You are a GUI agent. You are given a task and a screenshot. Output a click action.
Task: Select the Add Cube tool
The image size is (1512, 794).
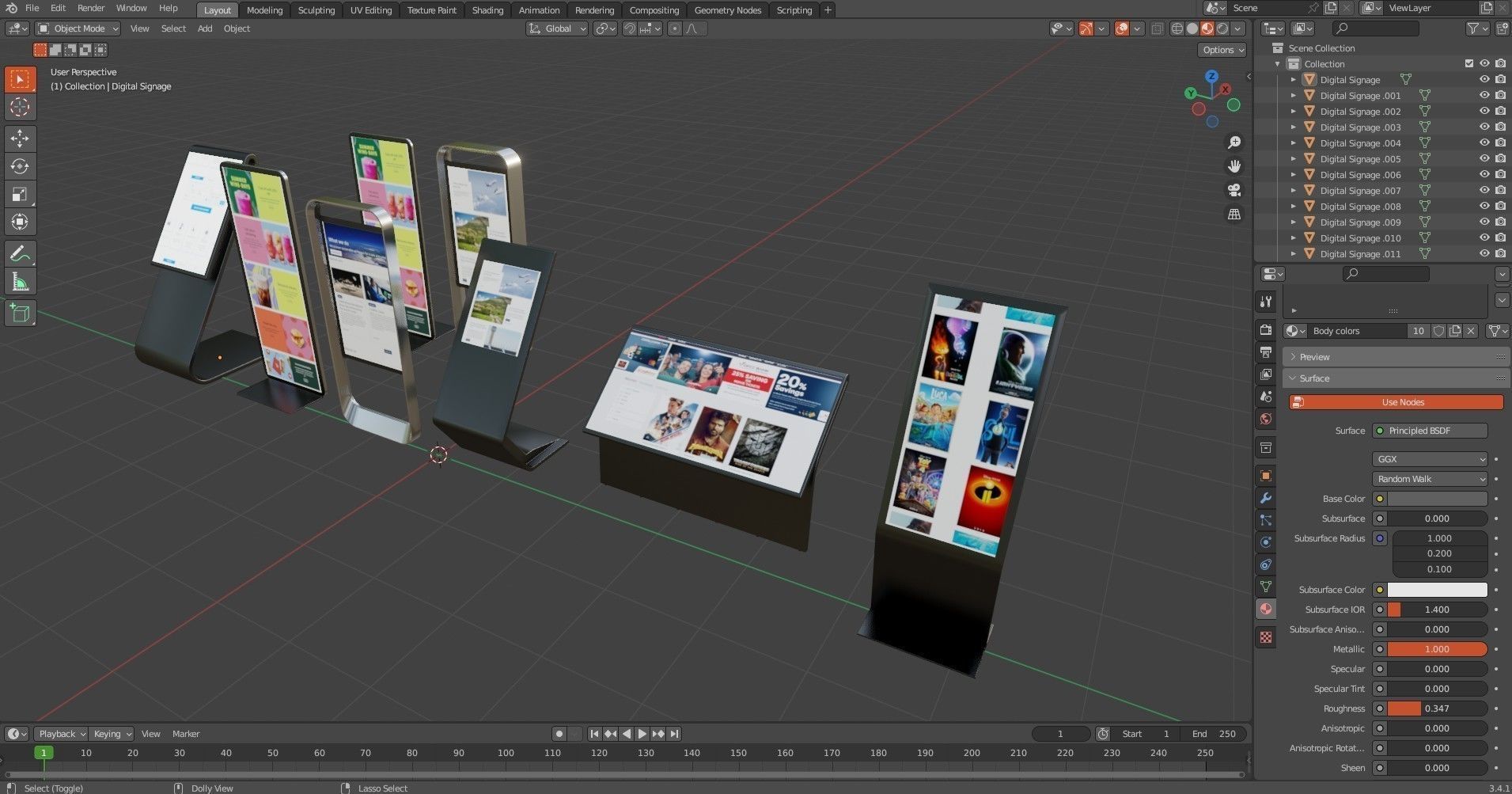click(20, 313)
